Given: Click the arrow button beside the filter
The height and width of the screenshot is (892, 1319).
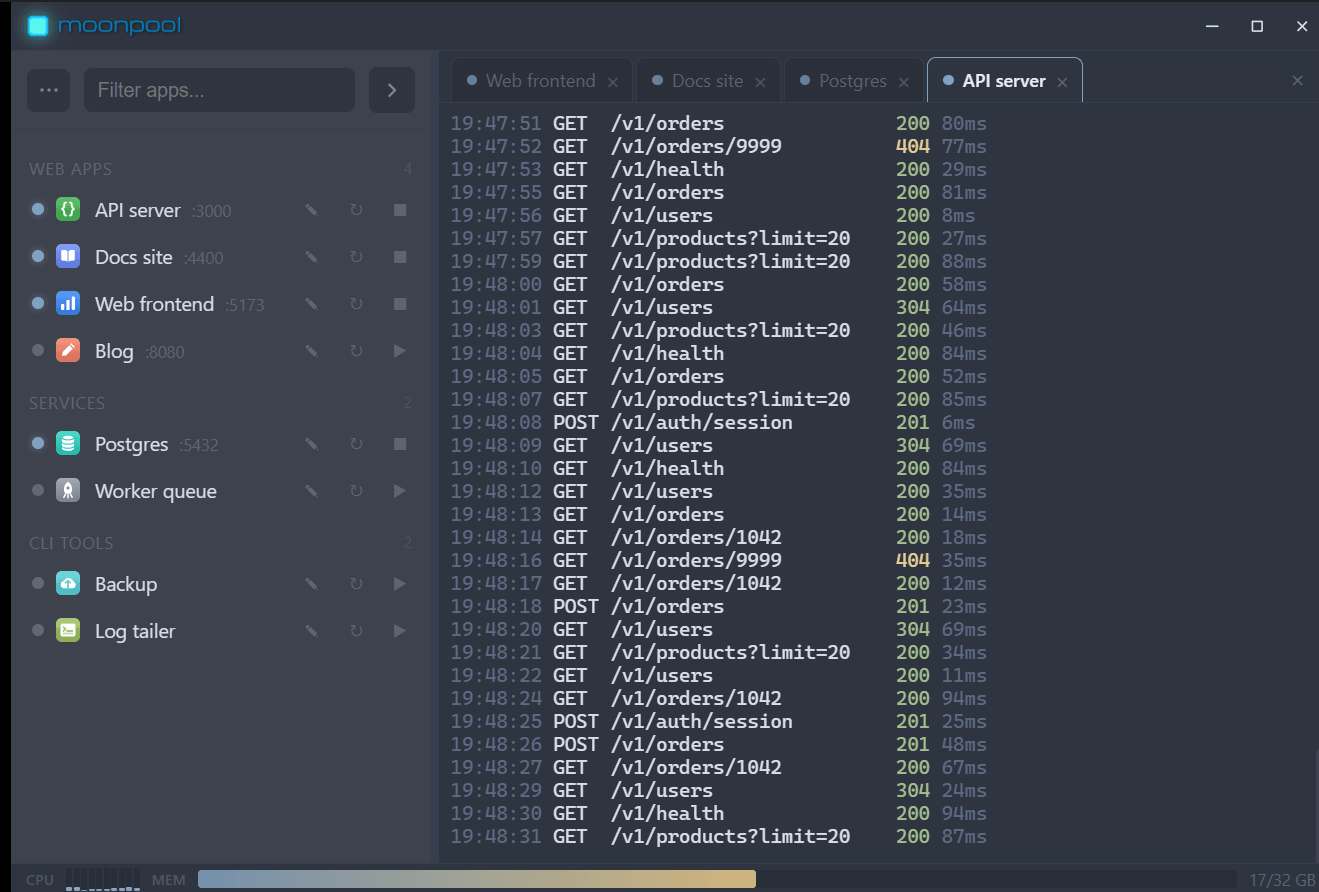Looking at the screenshot, I should pyautogui.click(x=392, y=90).
